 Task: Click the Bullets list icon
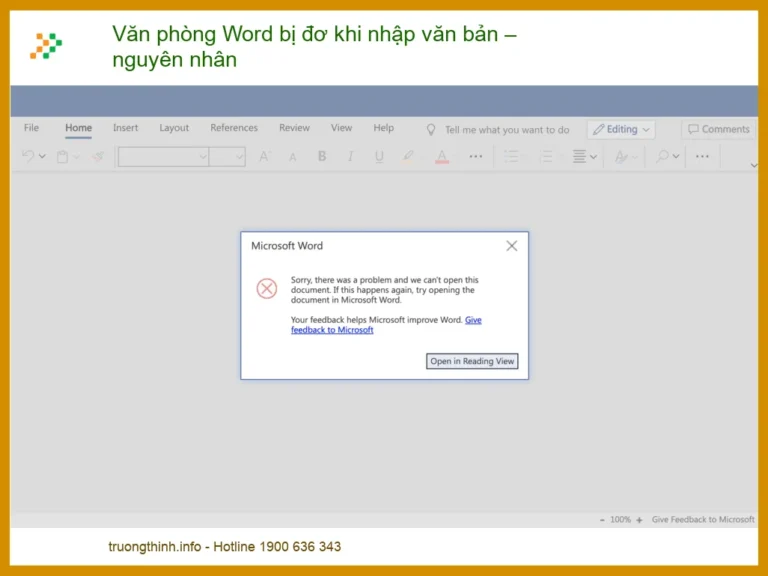coord(511,157)
